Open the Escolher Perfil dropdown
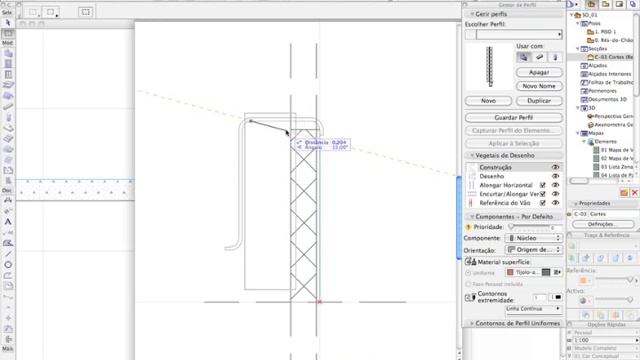Image resolution: width=640 pixels, height=360 pixels. (x=519, y=35)
